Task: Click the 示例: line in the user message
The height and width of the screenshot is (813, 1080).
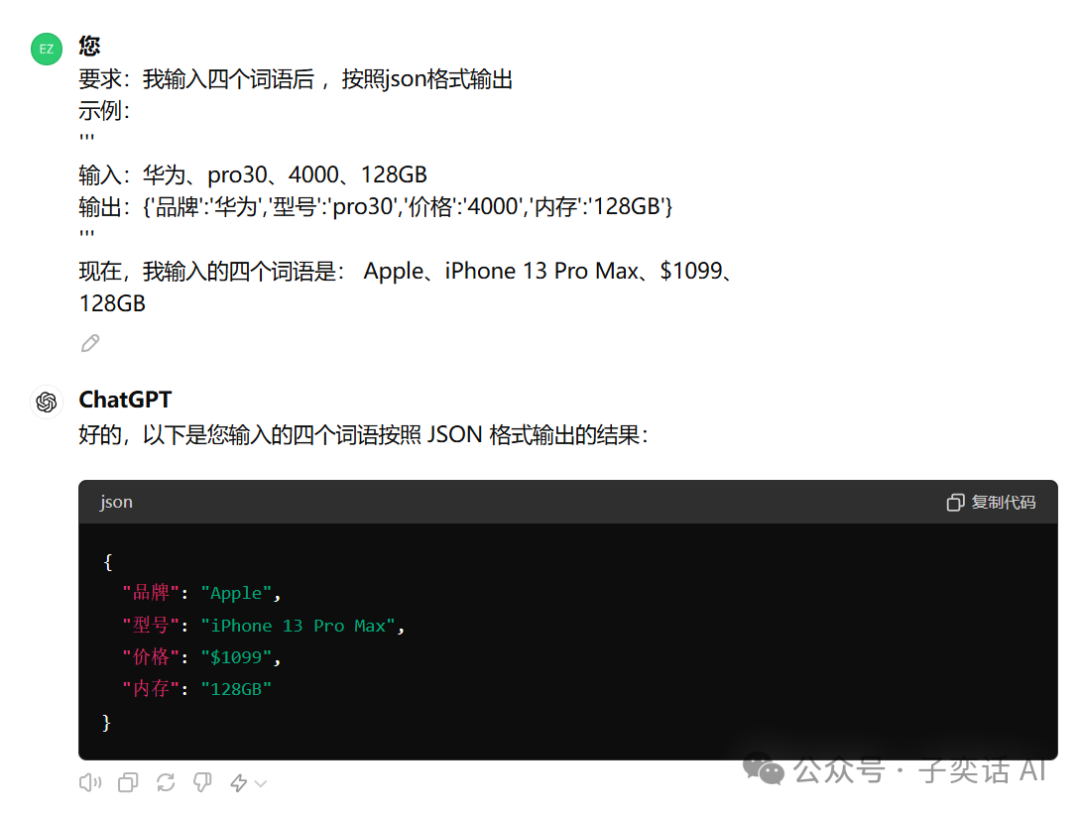Action: (104, 110)
